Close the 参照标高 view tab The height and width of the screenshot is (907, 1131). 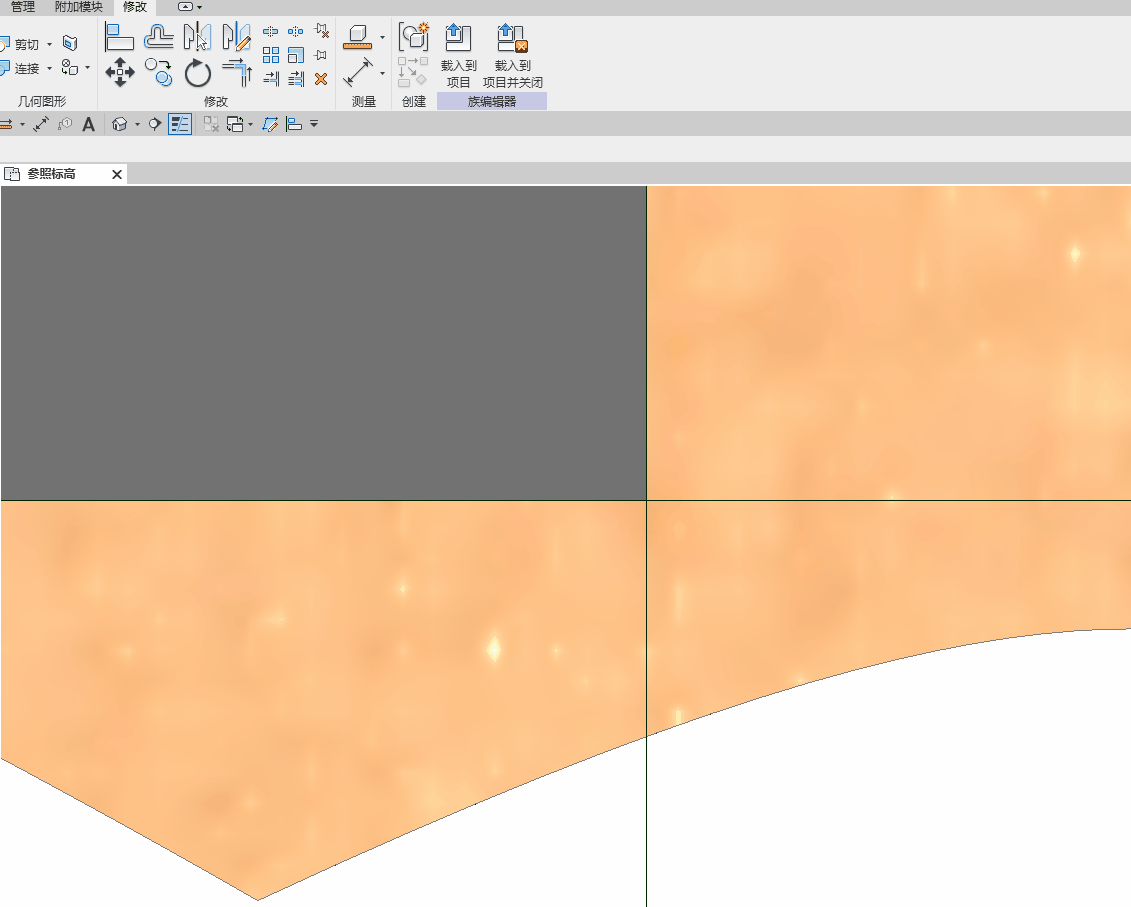click(x=117, y=174)
